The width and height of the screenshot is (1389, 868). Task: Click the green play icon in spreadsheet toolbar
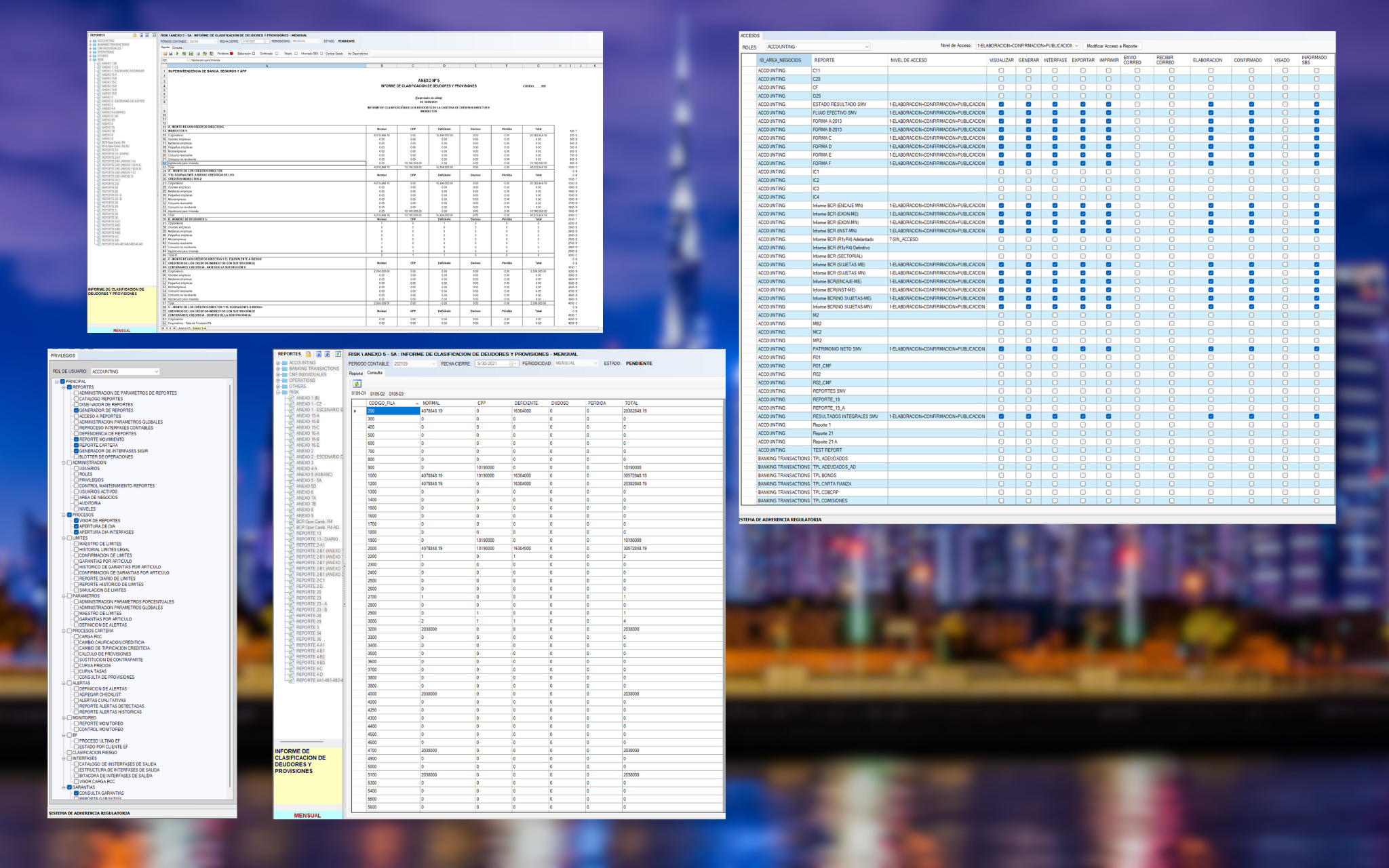(178, 54)
